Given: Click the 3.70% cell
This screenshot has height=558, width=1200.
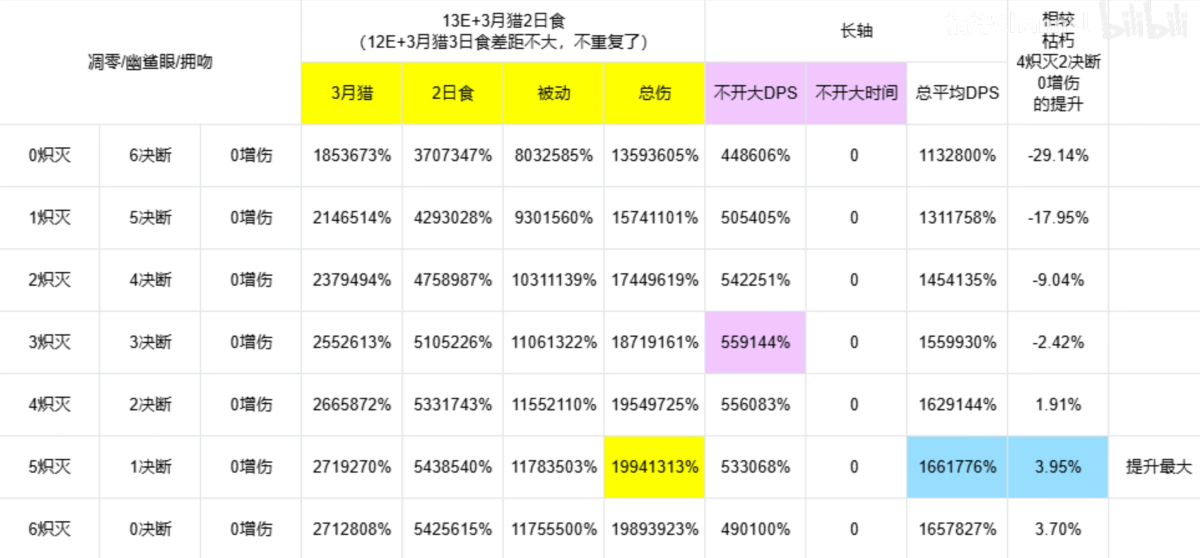Looking at the screenshot, I should tap(1058, 528).
